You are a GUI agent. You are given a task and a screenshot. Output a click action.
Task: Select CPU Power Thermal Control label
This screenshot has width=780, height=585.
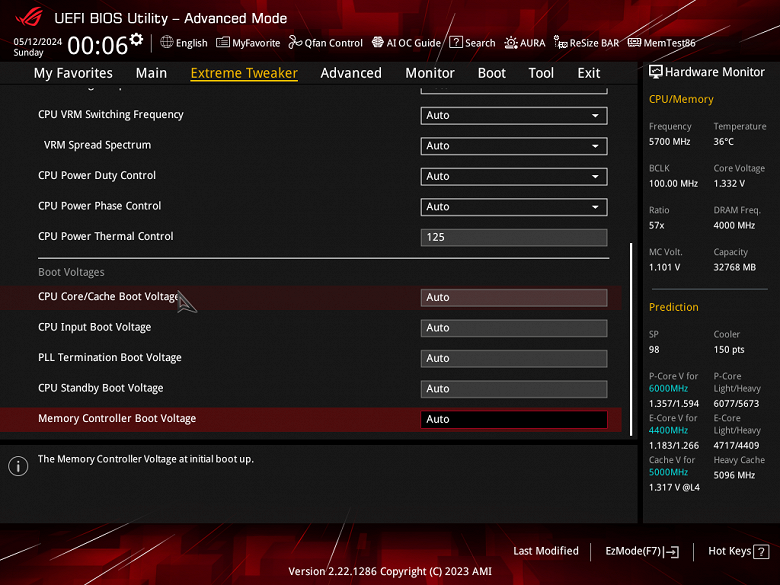105,236
